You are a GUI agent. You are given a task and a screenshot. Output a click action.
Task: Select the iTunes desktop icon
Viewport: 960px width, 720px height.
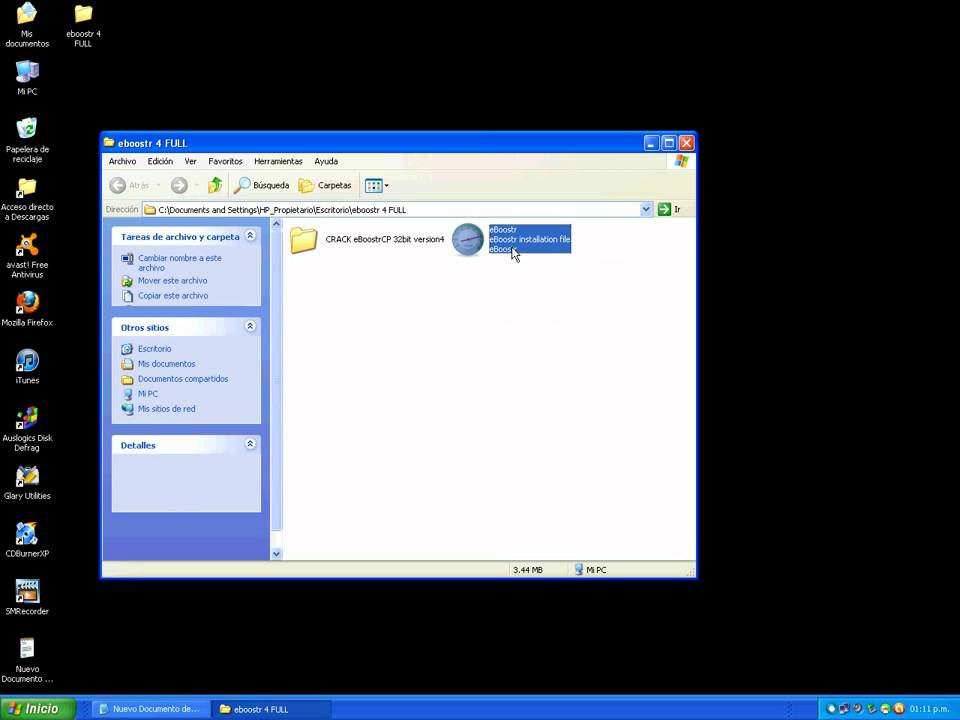[x=27, y=366]
